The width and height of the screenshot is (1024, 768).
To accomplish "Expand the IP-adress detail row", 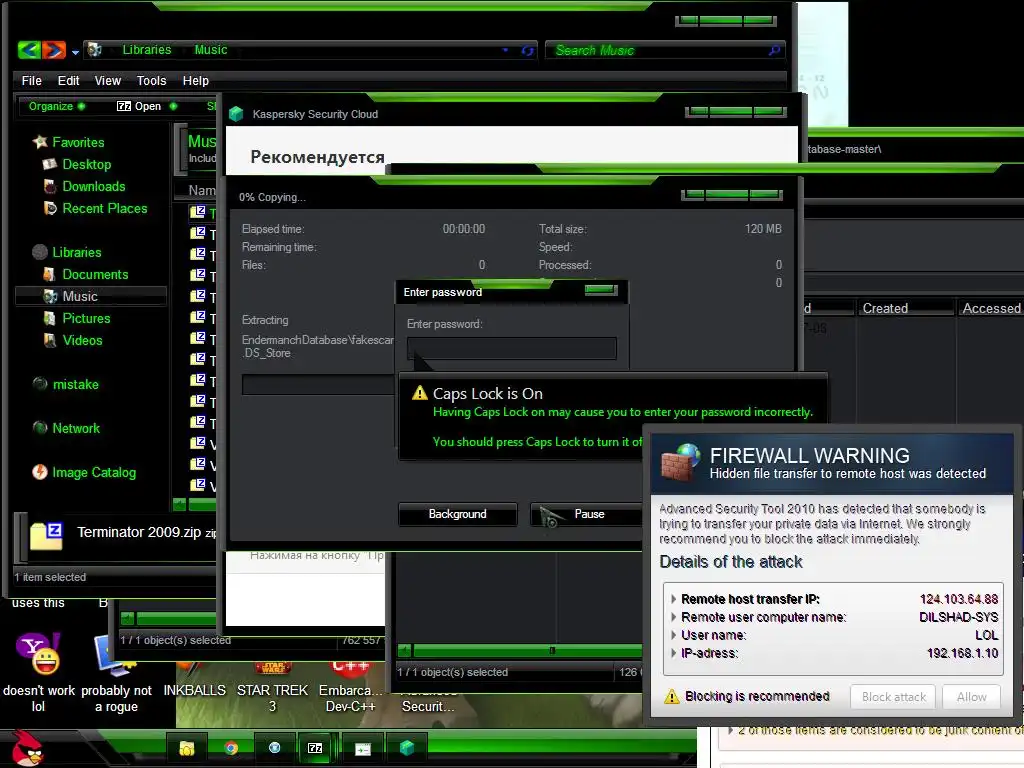I will (x=673, y=652).
